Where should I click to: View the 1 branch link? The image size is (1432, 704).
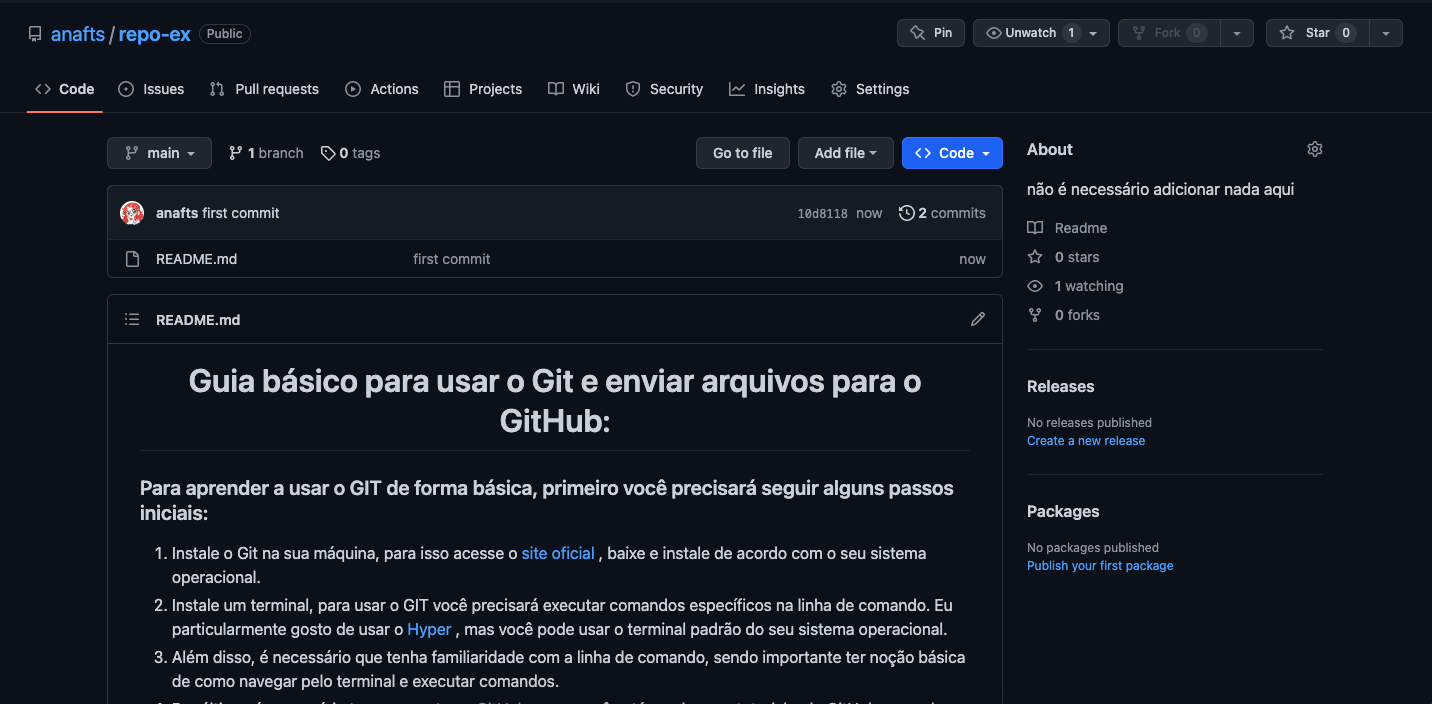point(266,153)
